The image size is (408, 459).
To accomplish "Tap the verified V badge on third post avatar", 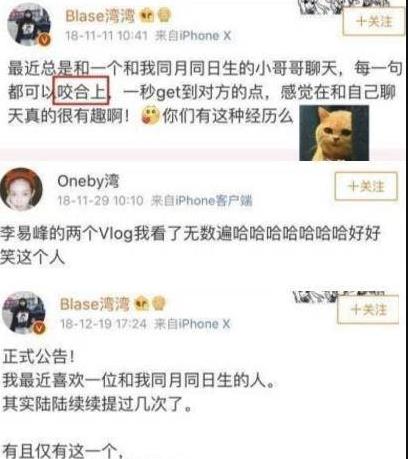I will 39,328.
